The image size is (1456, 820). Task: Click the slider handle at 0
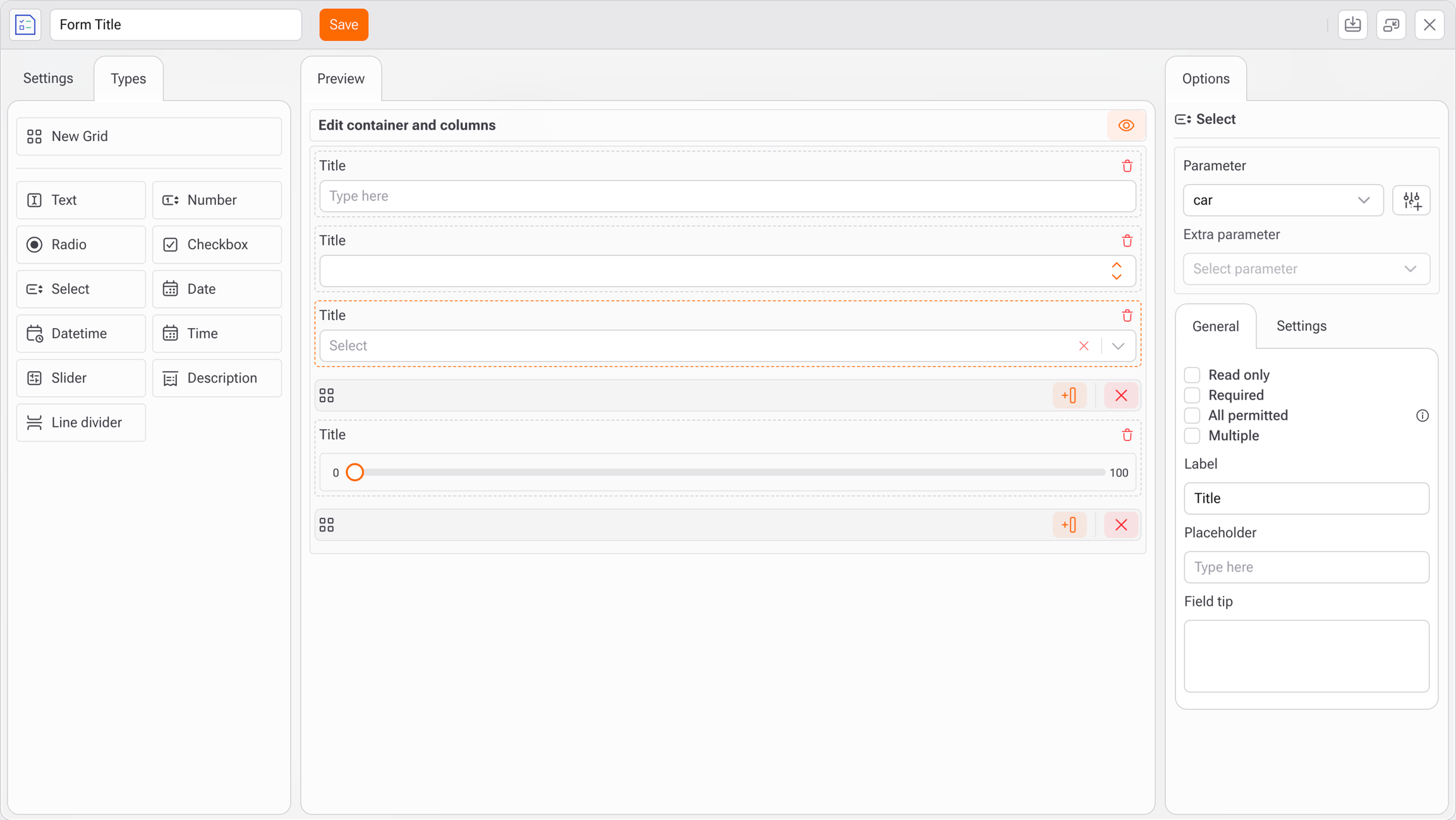pyautogui.click(x=355, y=472)
